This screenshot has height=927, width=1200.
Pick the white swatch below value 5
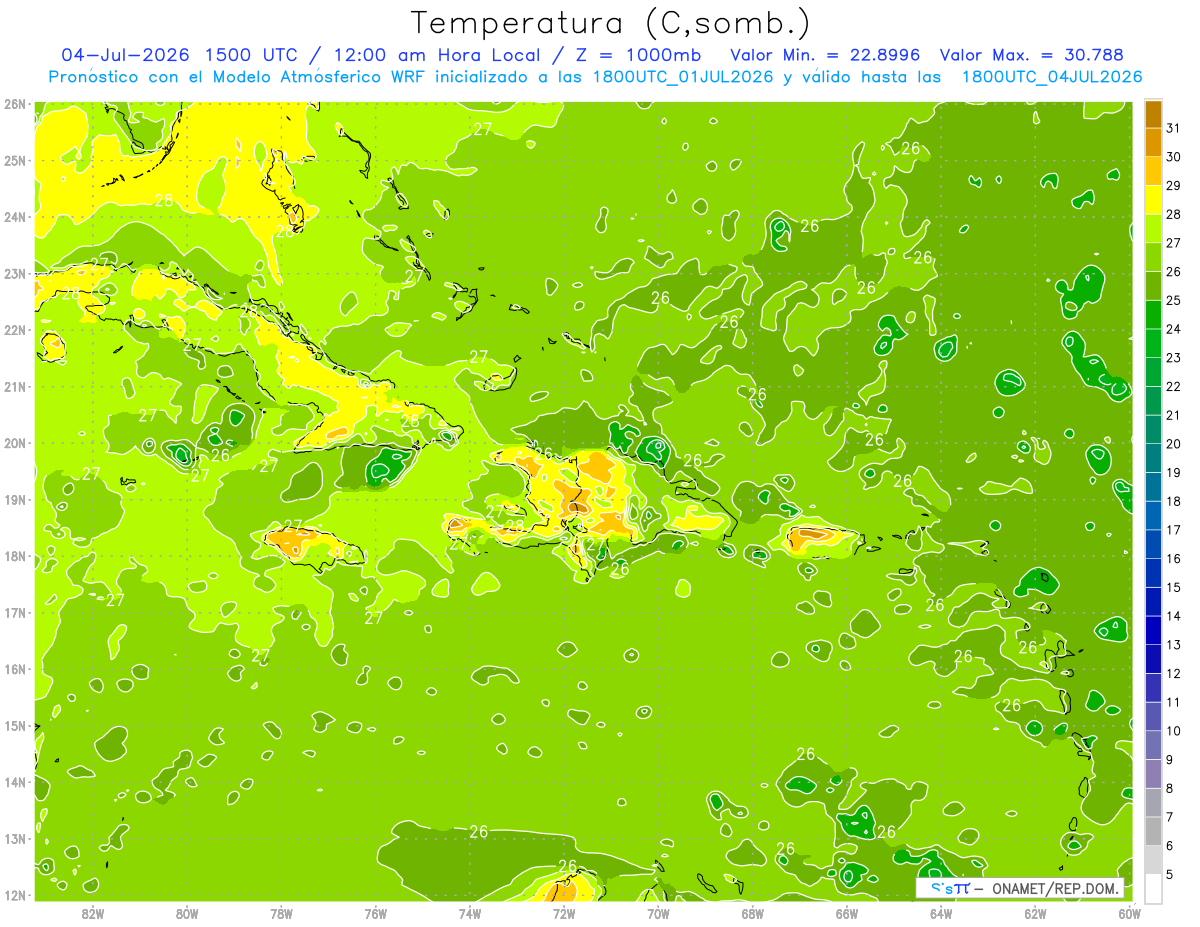click(1153, 887)
